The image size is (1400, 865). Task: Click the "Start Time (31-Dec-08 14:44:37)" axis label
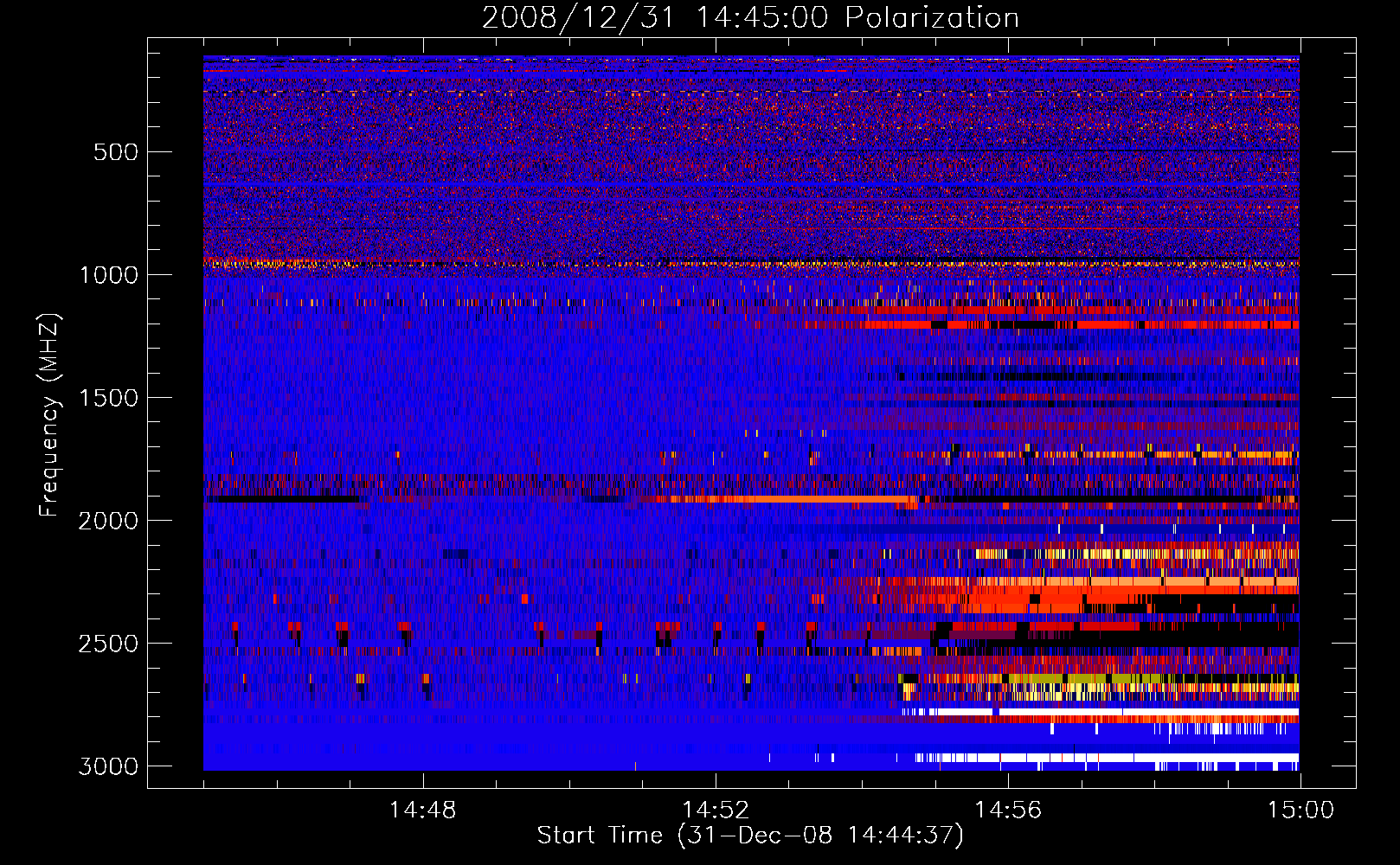[x=750, y=836]
